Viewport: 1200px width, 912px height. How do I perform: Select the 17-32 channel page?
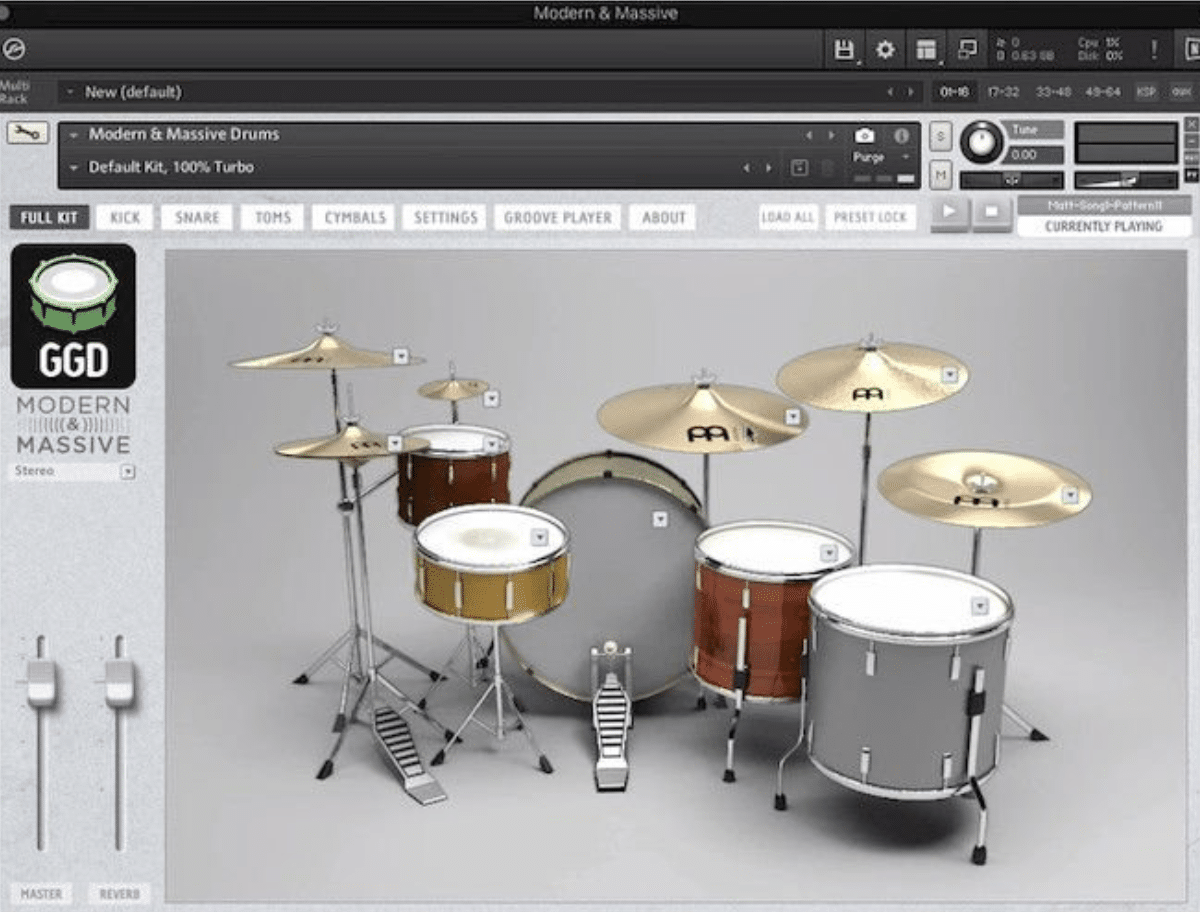point(1002,92)
